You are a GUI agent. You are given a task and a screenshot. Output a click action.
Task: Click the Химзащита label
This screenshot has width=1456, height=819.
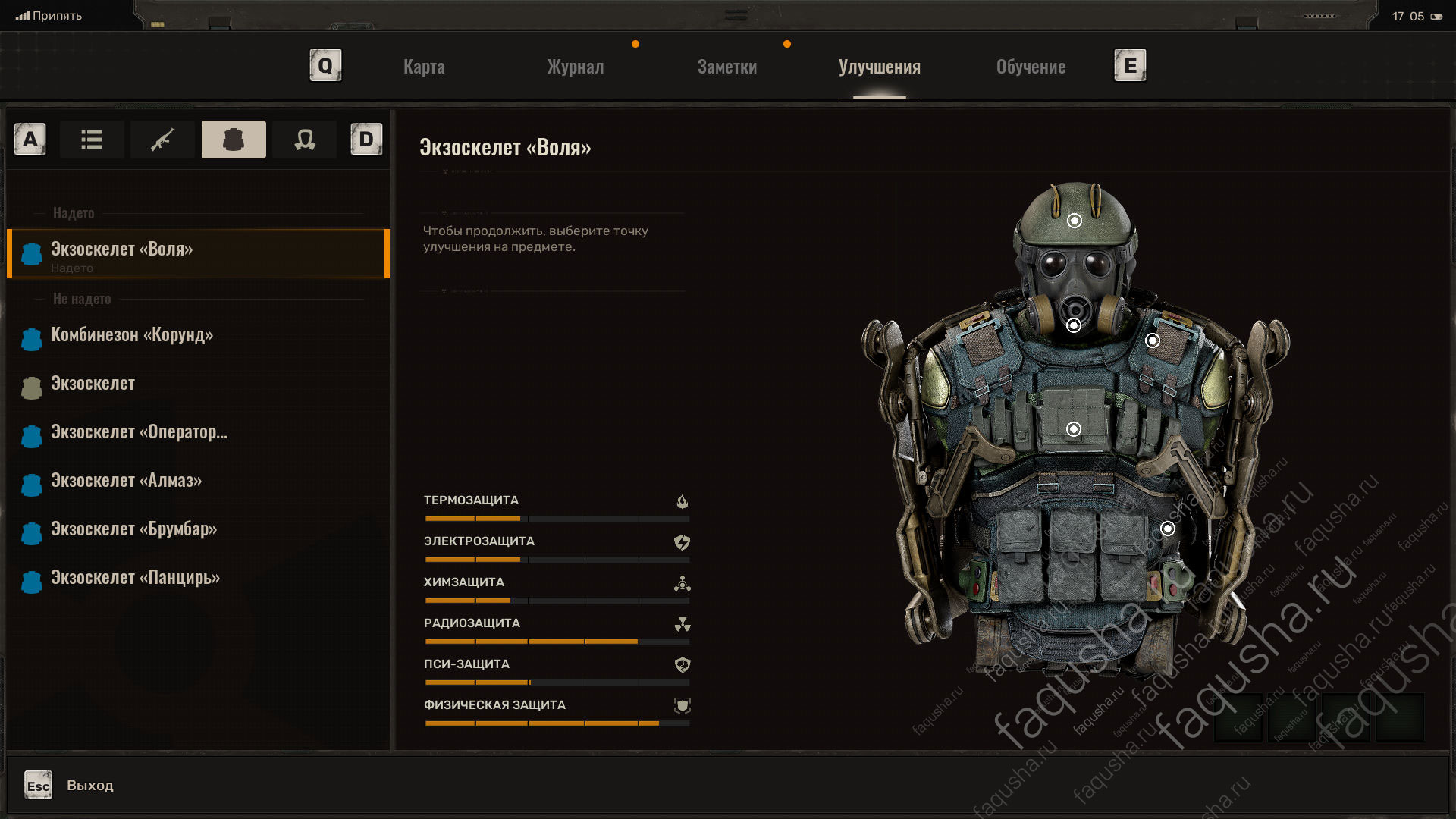tap(464, 582)
